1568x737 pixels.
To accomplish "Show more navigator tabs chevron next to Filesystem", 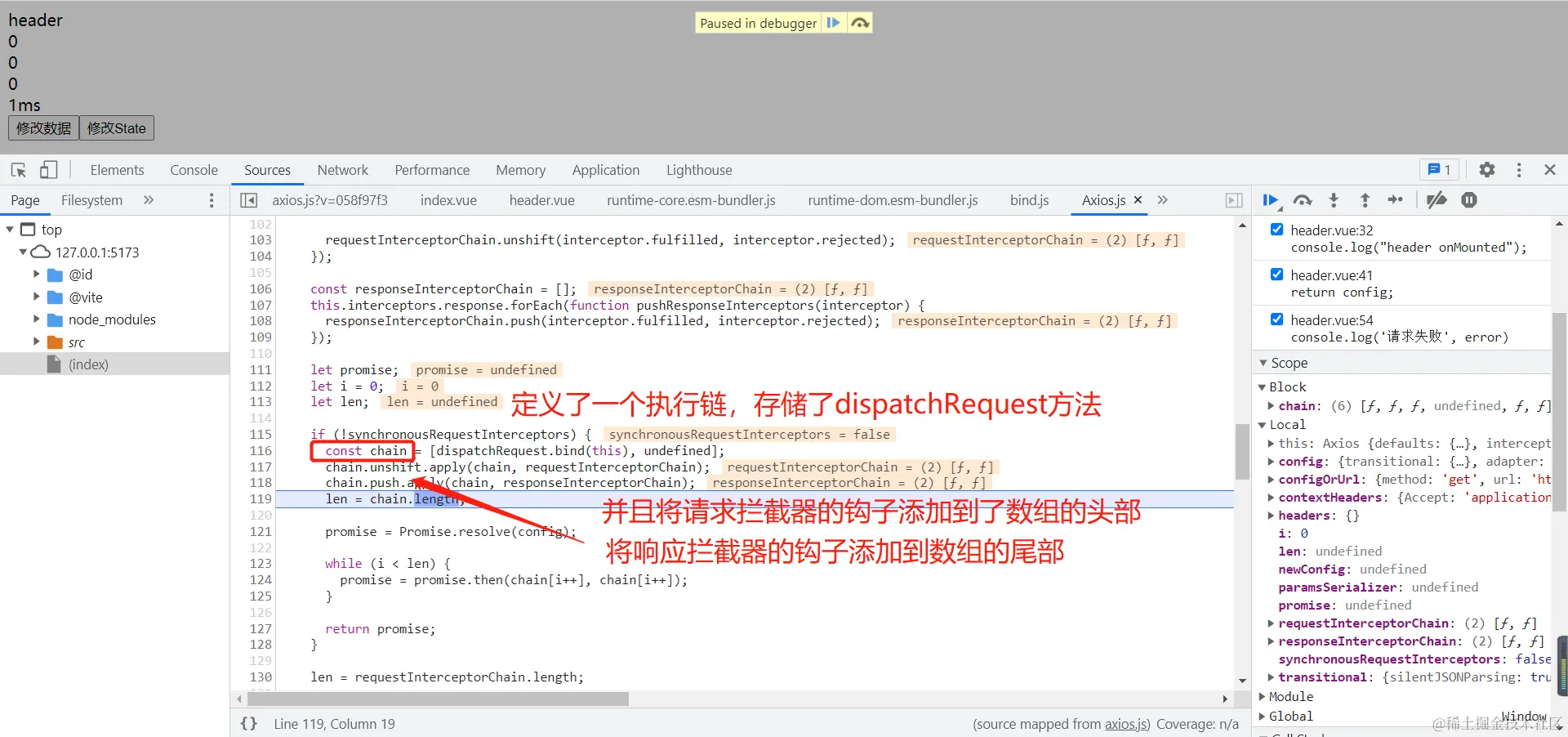I will pos(149,200).
